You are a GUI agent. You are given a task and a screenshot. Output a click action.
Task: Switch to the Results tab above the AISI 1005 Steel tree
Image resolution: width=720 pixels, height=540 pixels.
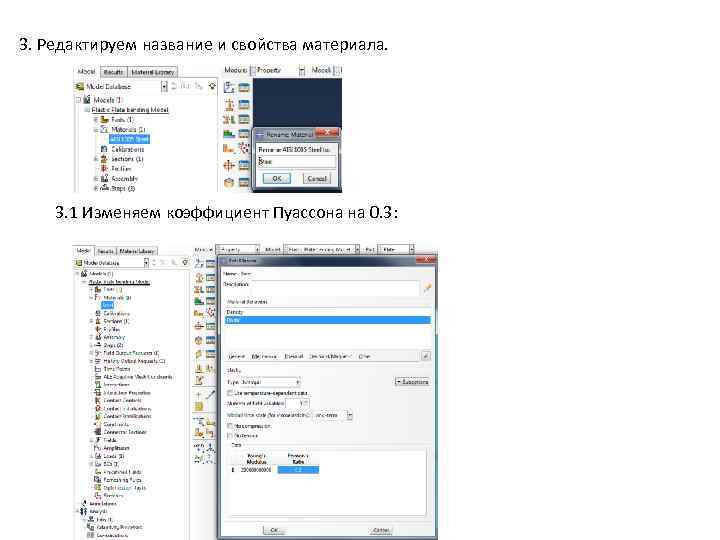pyautogui.click(x=113, y=72)
